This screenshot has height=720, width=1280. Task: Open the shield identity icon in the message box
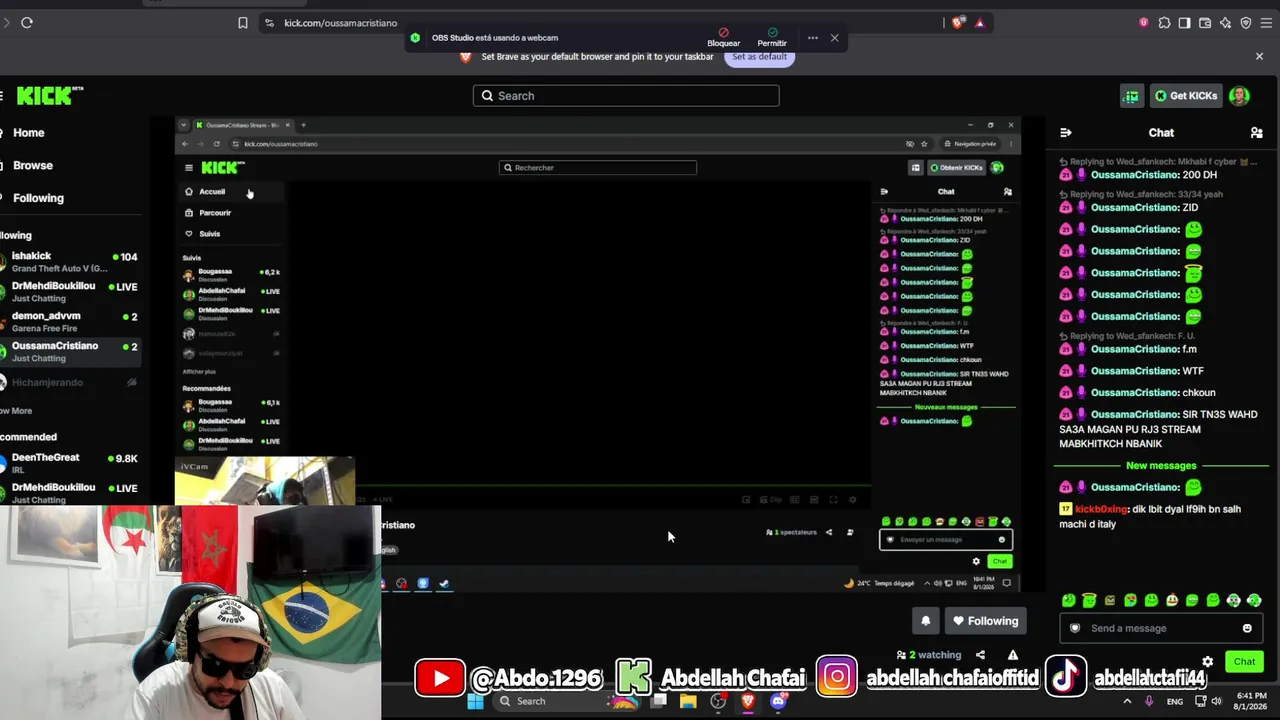click(x=1075, y=628)
